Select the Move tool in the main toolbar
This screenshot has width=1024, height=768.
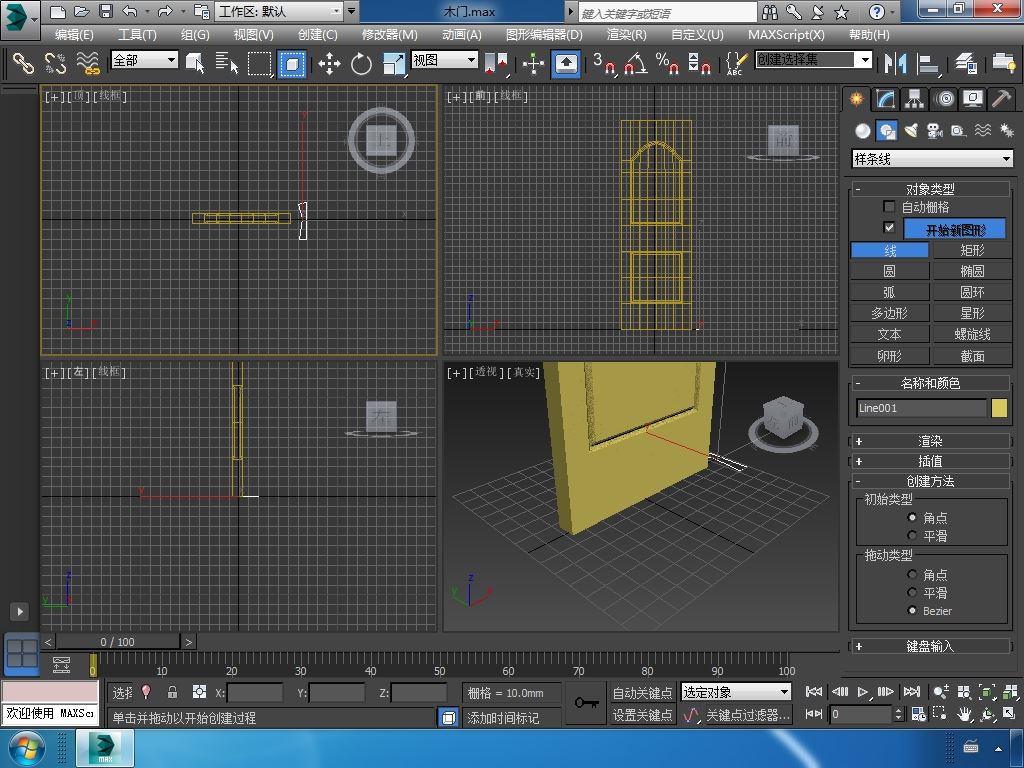click(x=329, y=64)
